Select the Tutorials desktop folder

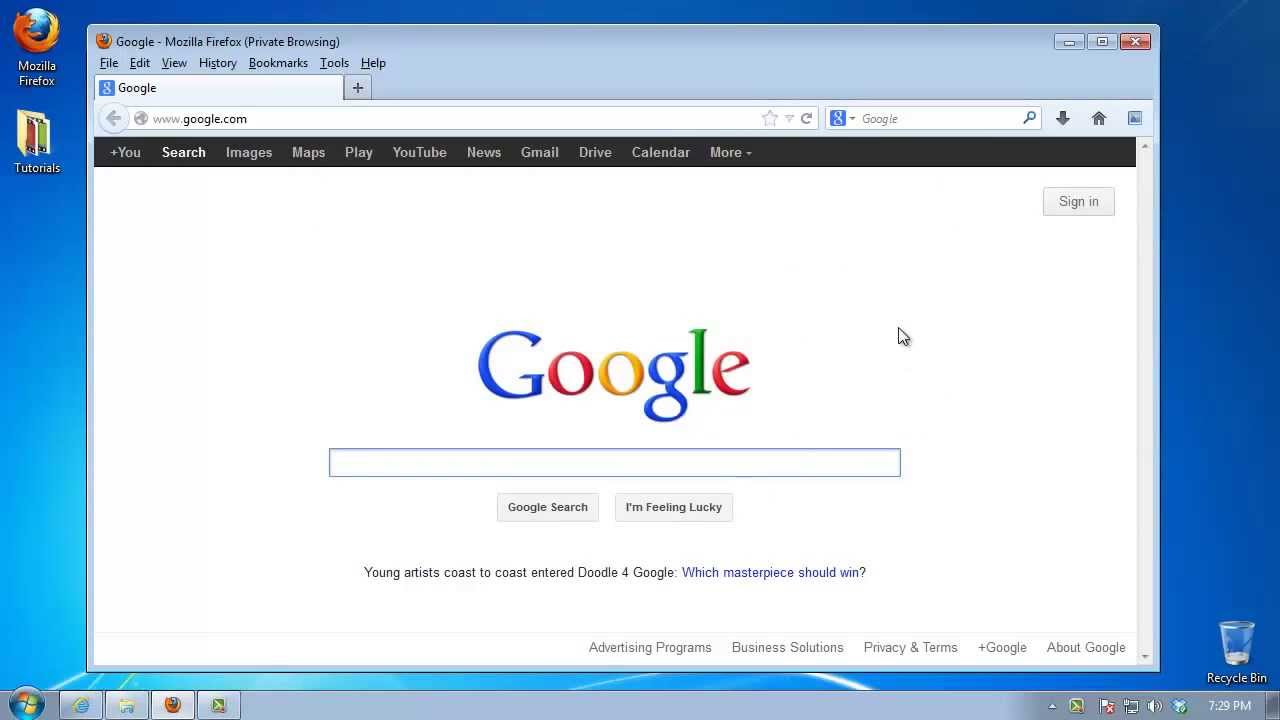pyautogui.click(x=37, y=142)
